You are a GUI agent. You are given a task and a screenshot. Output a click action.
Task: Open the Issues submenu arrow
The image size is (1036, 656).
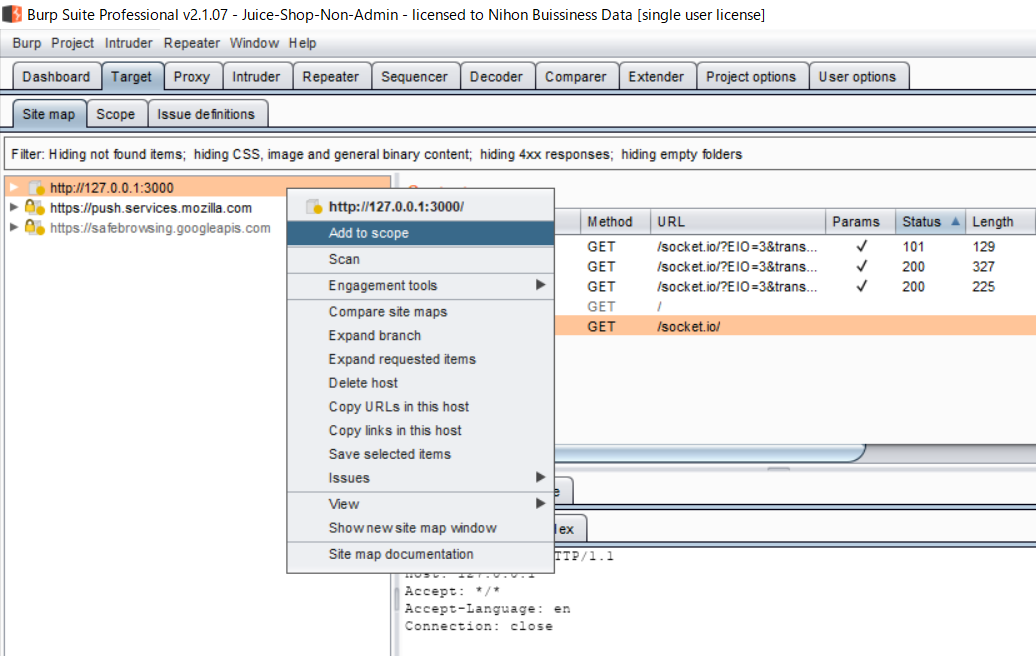click(540, 477)
